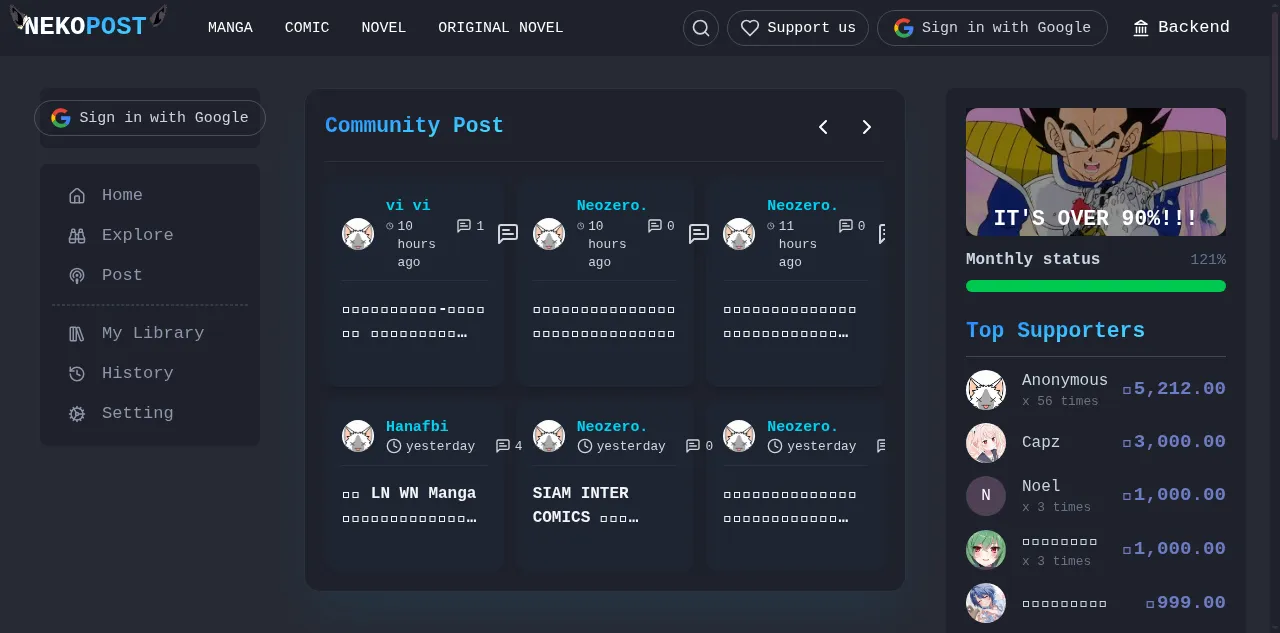Click Noel supporter N avatar
The width and height of the screenshot is (1280, 633).
pos(986,496)
